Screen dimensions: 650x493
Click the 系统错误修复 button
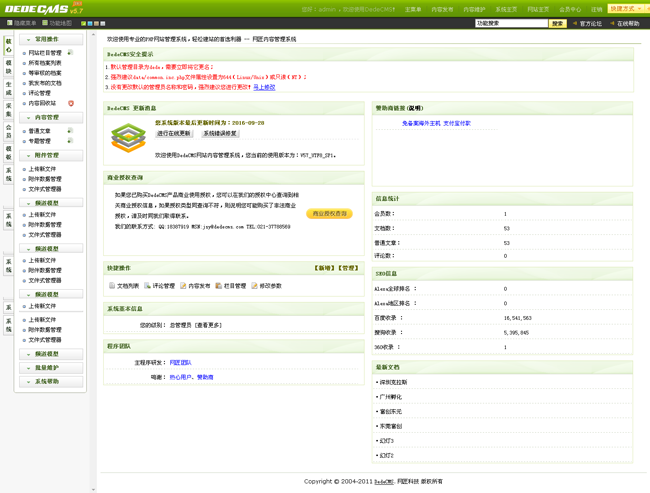click(220, 134)
